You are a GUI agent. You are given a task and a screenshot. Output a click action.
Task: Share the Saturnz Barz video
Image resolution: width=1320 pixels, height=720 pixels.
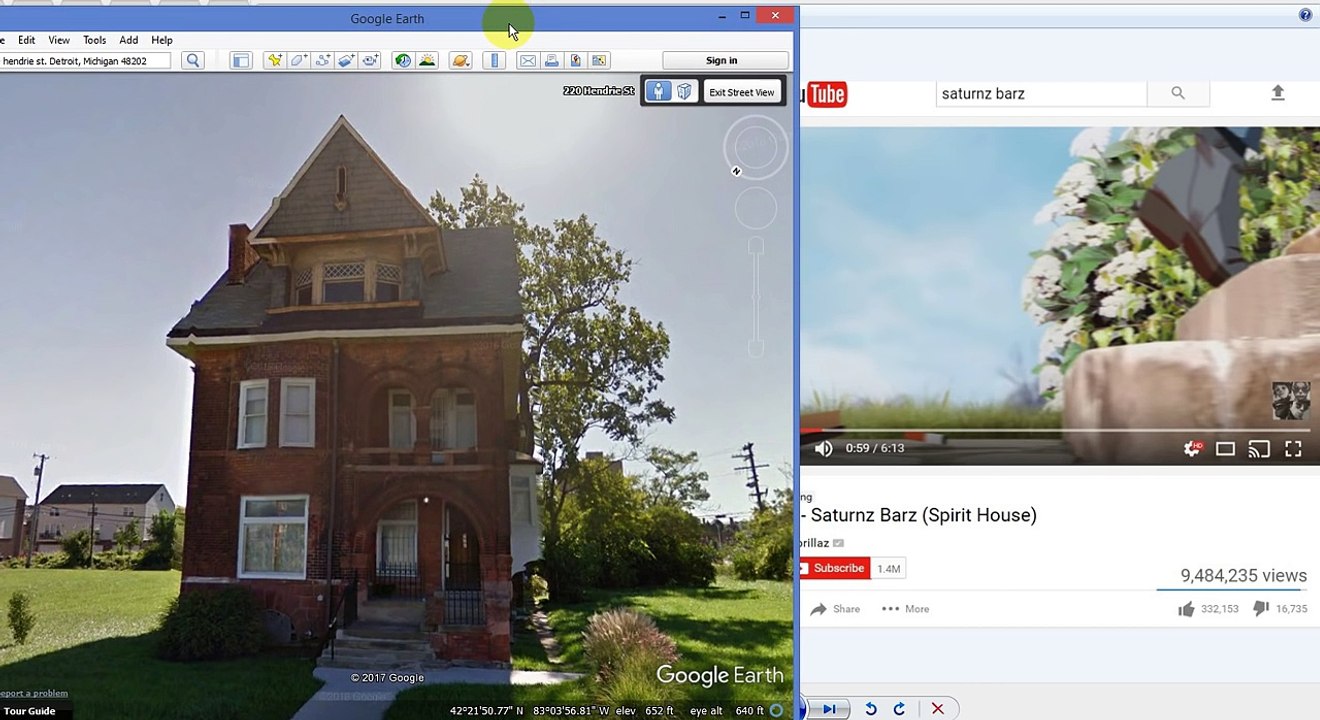pyautogui.click(x=835, y=609)
